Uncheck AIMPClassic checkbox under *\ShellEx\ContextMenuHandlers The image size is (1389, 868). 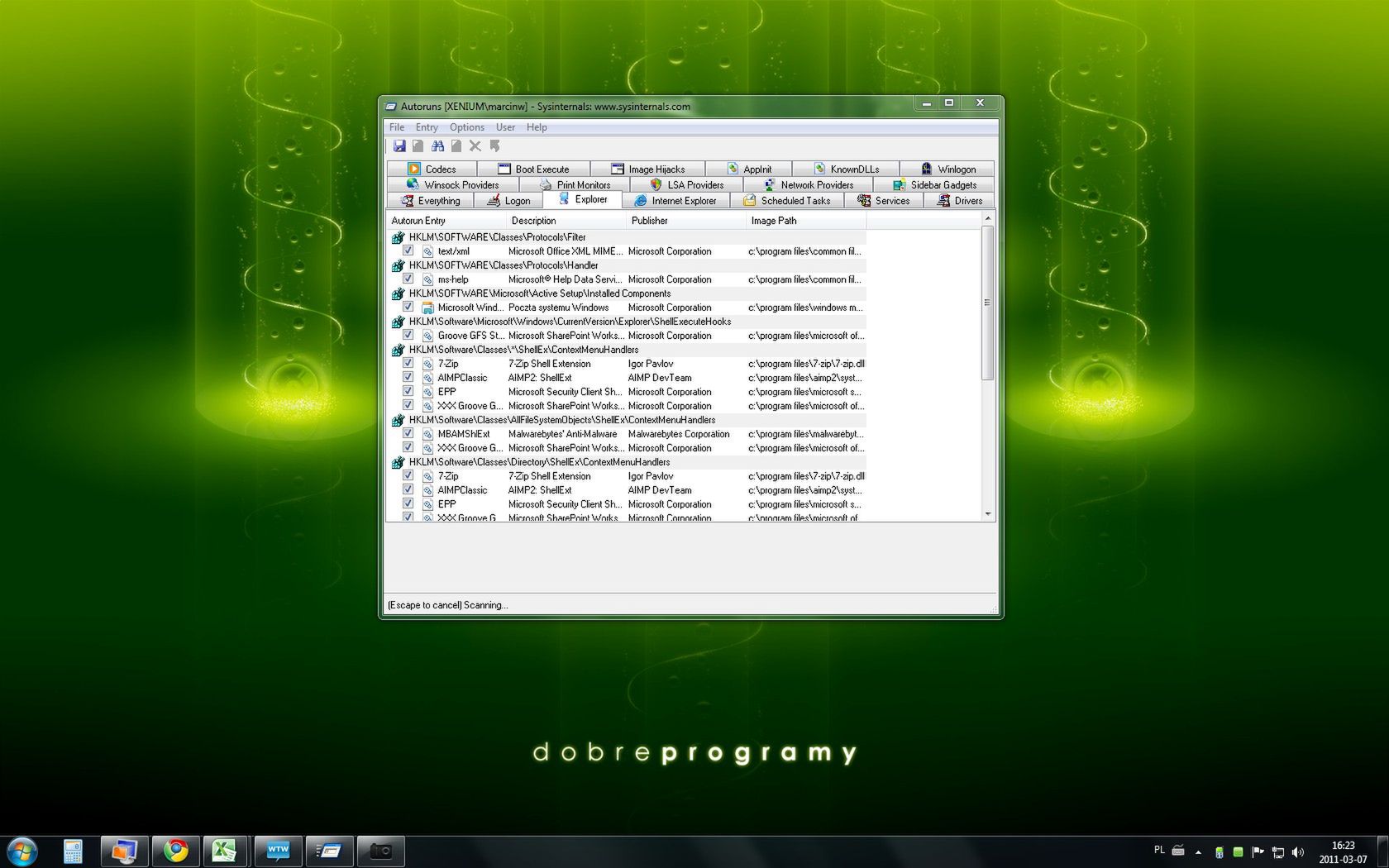coord(408,377)
